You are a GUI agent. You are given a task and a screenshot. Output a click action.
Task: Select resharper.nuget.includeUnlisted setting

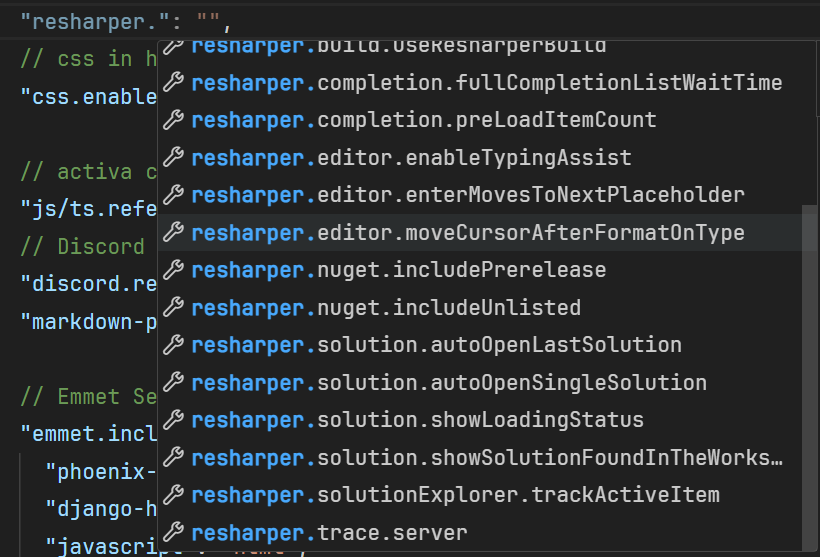[480, 308]
